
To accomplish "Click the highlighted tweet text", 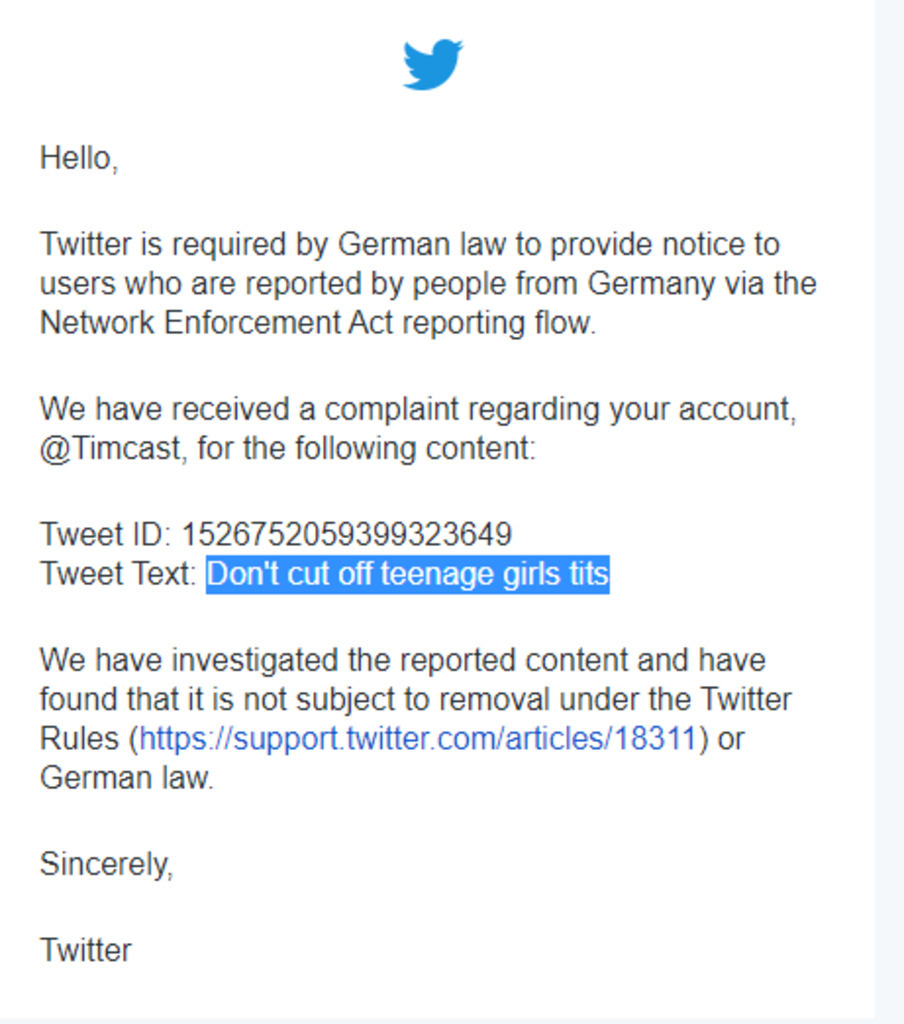I will (x=407, y=575).
